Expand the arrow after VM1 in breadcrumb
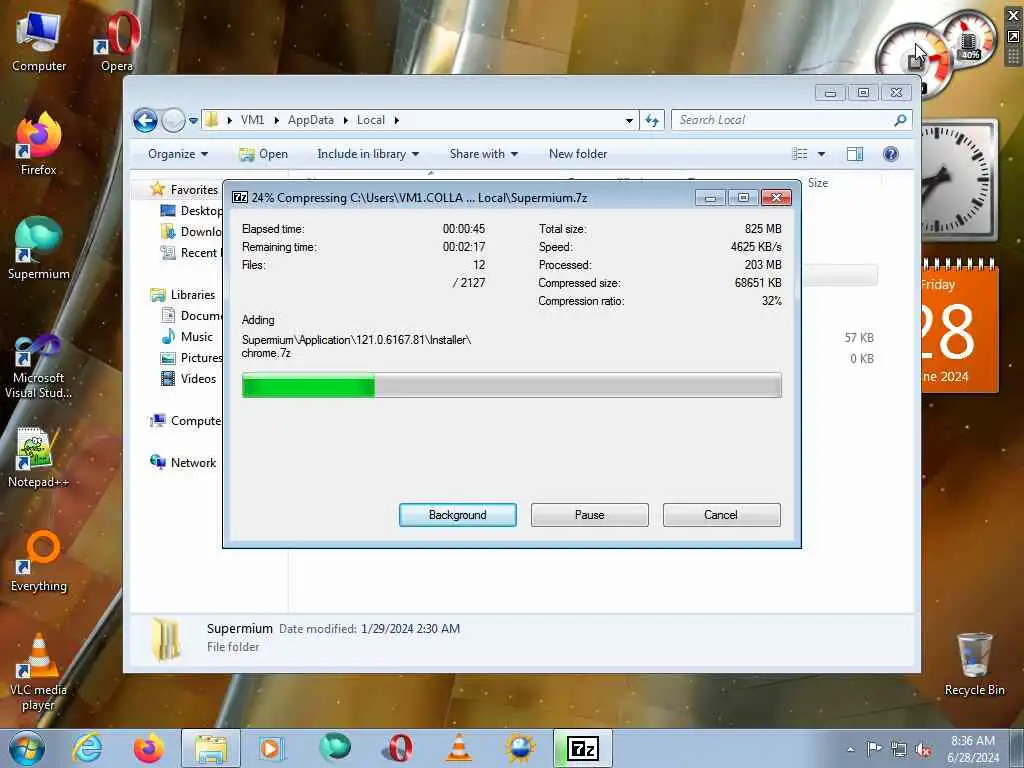 pyautogui.click(x=277, y=120)
